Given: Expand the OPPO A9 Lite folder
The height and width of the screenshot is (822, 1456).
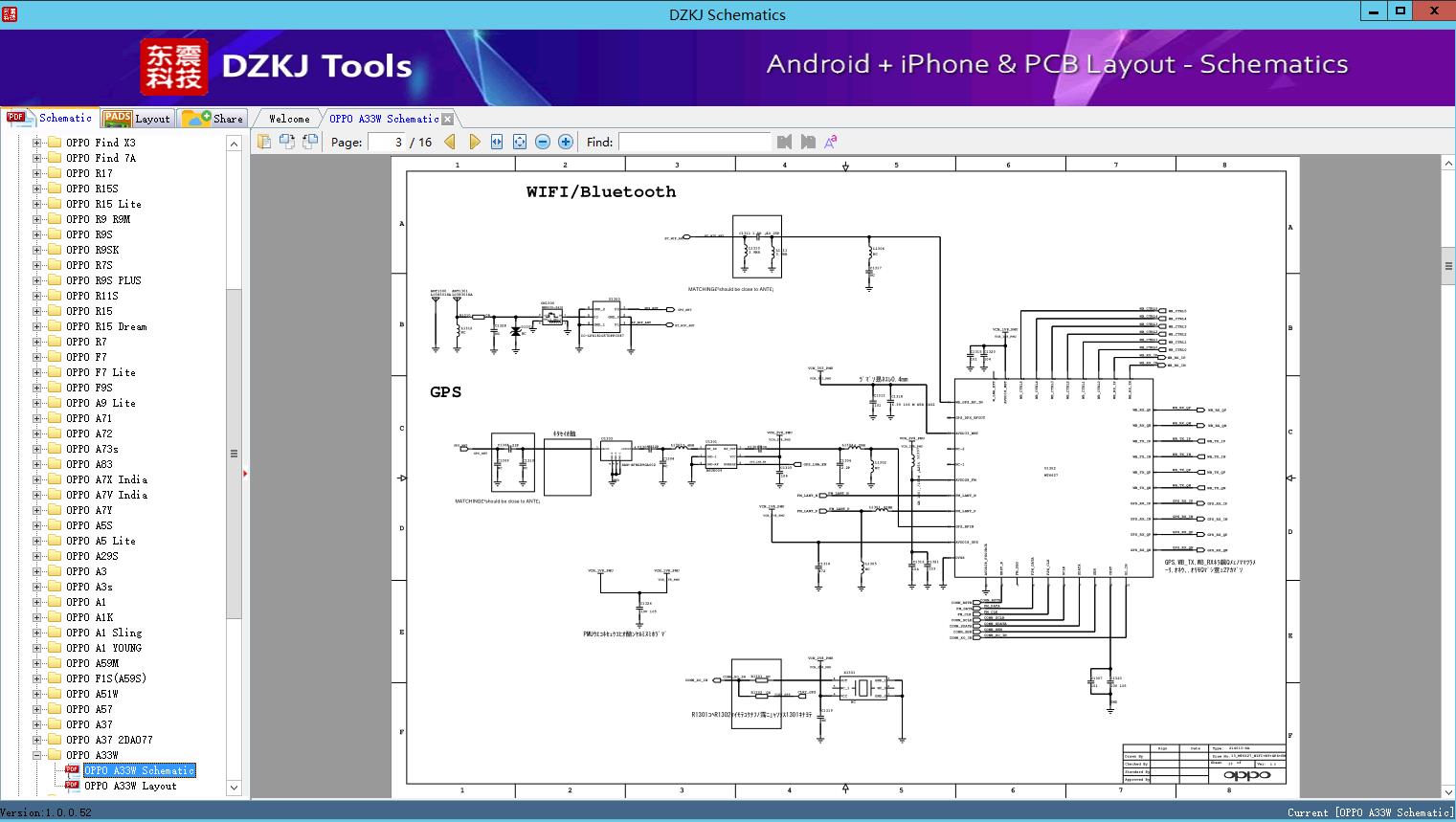Looking at the screenshot, I should tap(36, 403).
